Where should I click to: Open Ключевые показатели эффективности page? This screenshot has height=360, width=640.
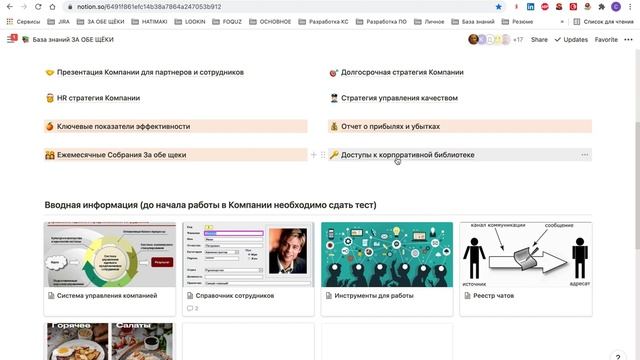(176, 127)
